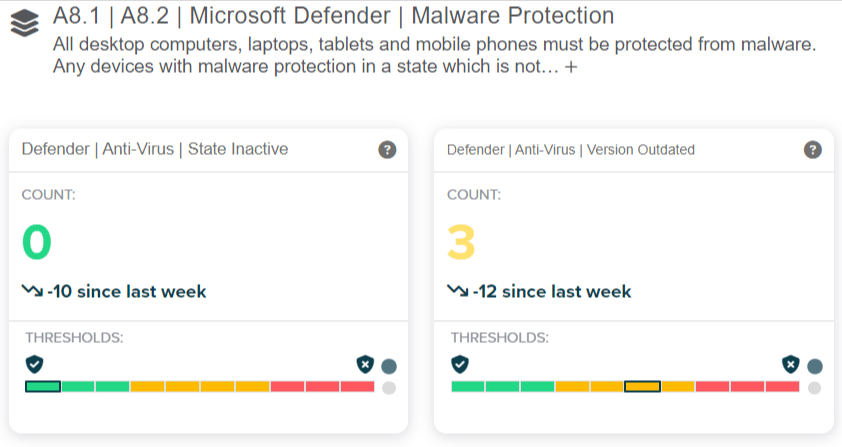Open help for Version Outdated card
Viewport: 842px width, 447px height.
point(813,150)
